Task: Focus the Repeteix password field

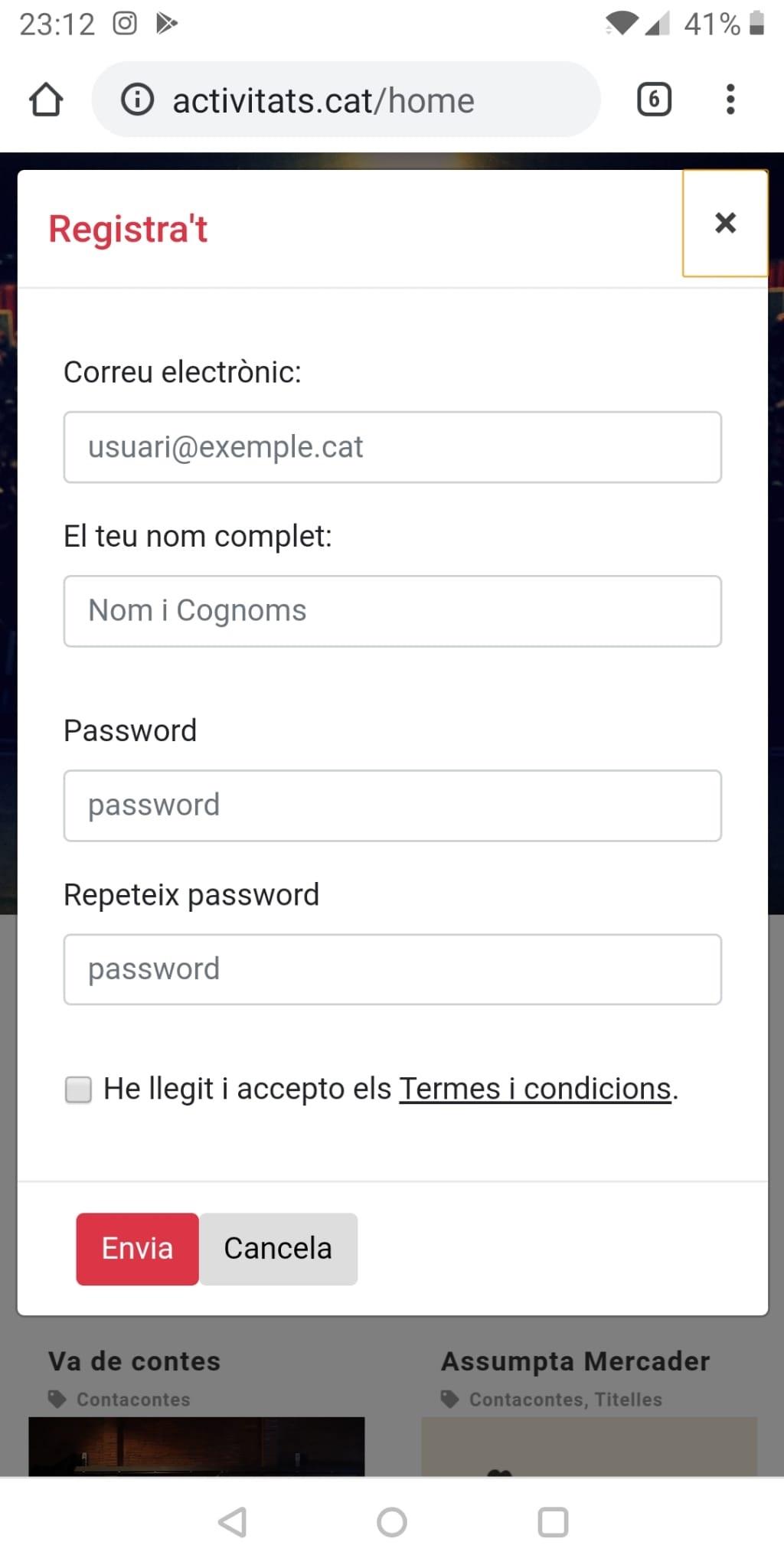Action: tap(392, 969)
